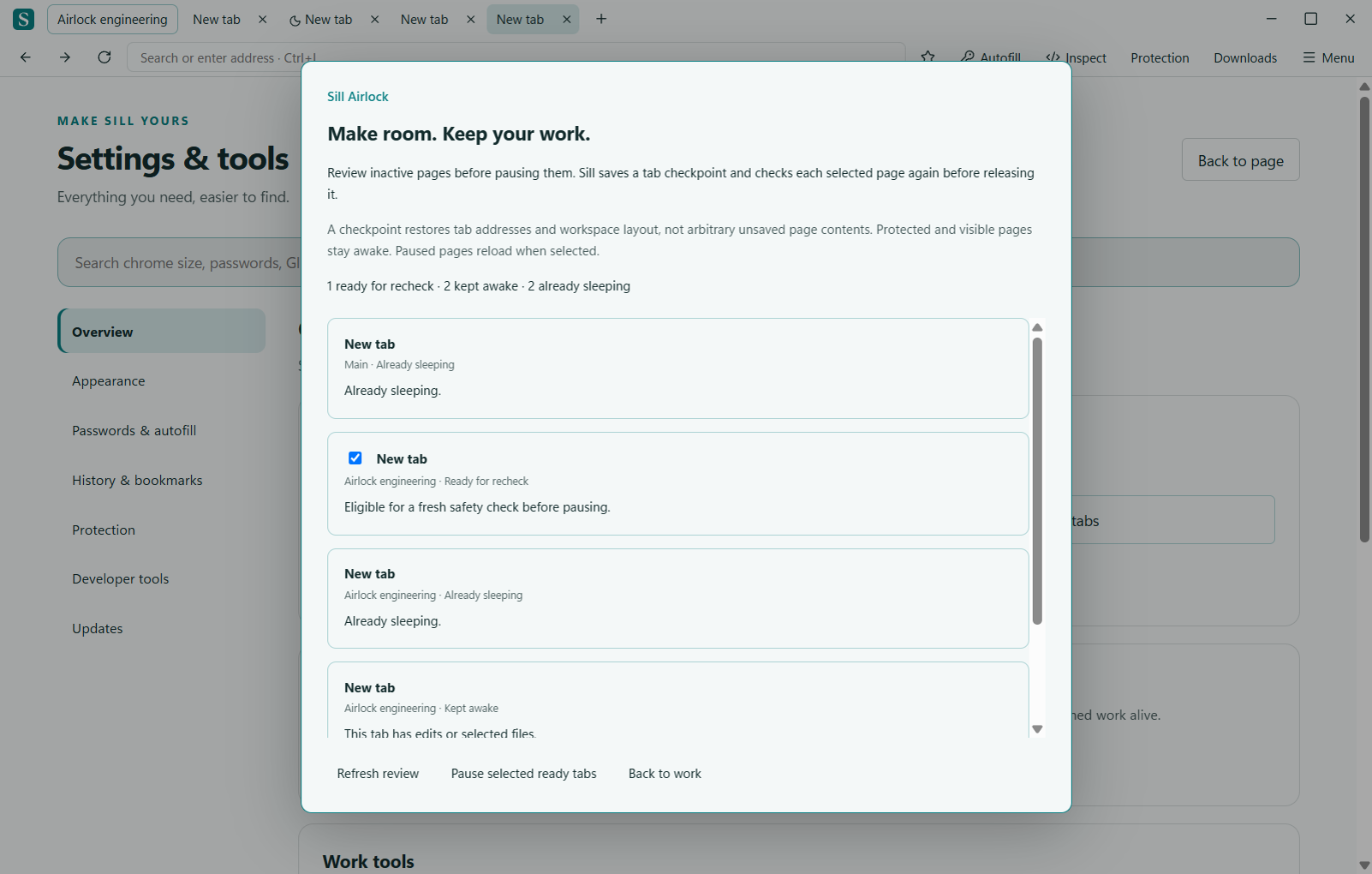The height and width of the screenshot is (874, 1372).
Task: Open the Inspect developer tool
Action: pyautogui.click(x=1076, y=57)
